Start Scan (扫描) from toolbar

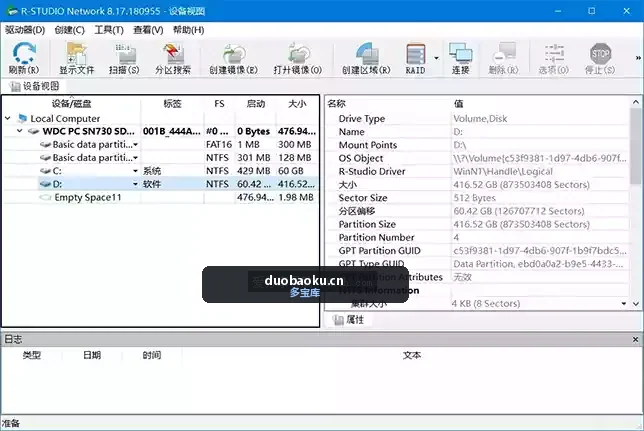[124, 58]
